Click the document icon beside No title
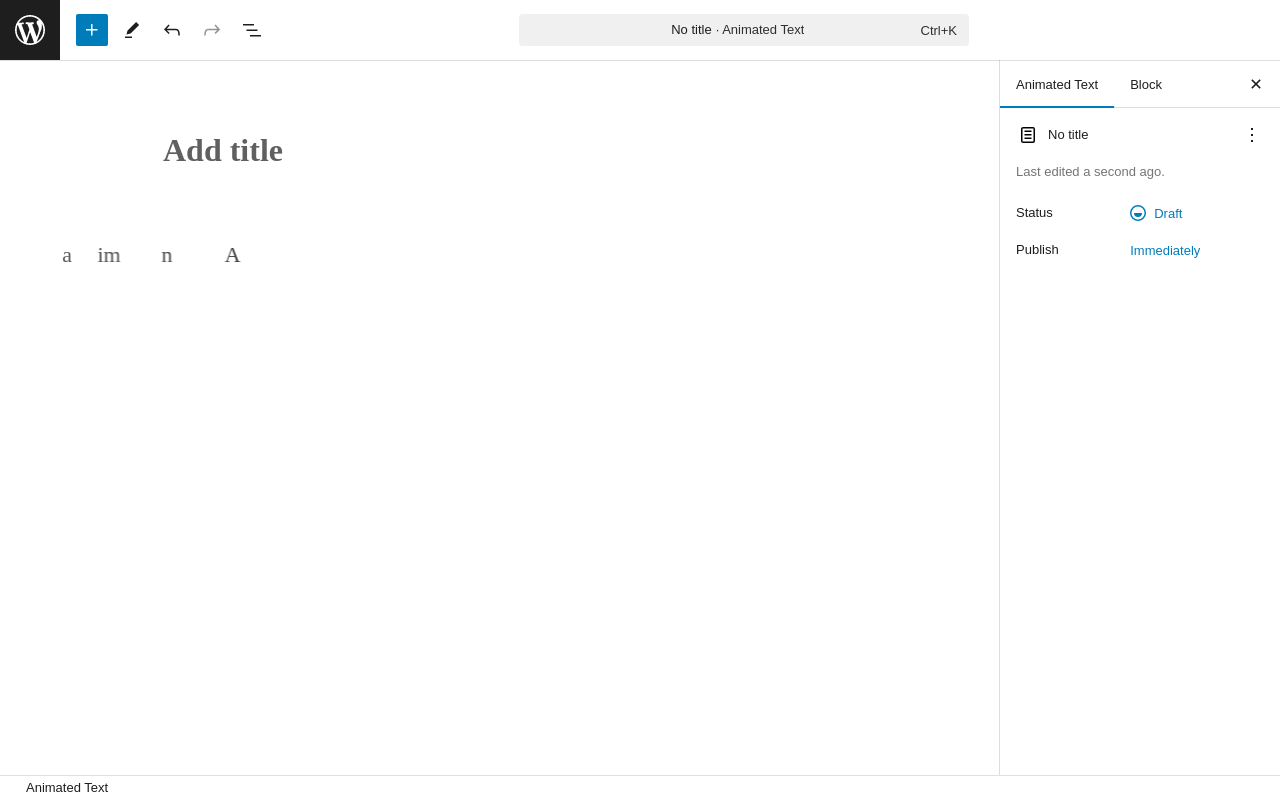Image resolution: width=1280 pixels, height=800 pixels. (x=1028, y=135)
